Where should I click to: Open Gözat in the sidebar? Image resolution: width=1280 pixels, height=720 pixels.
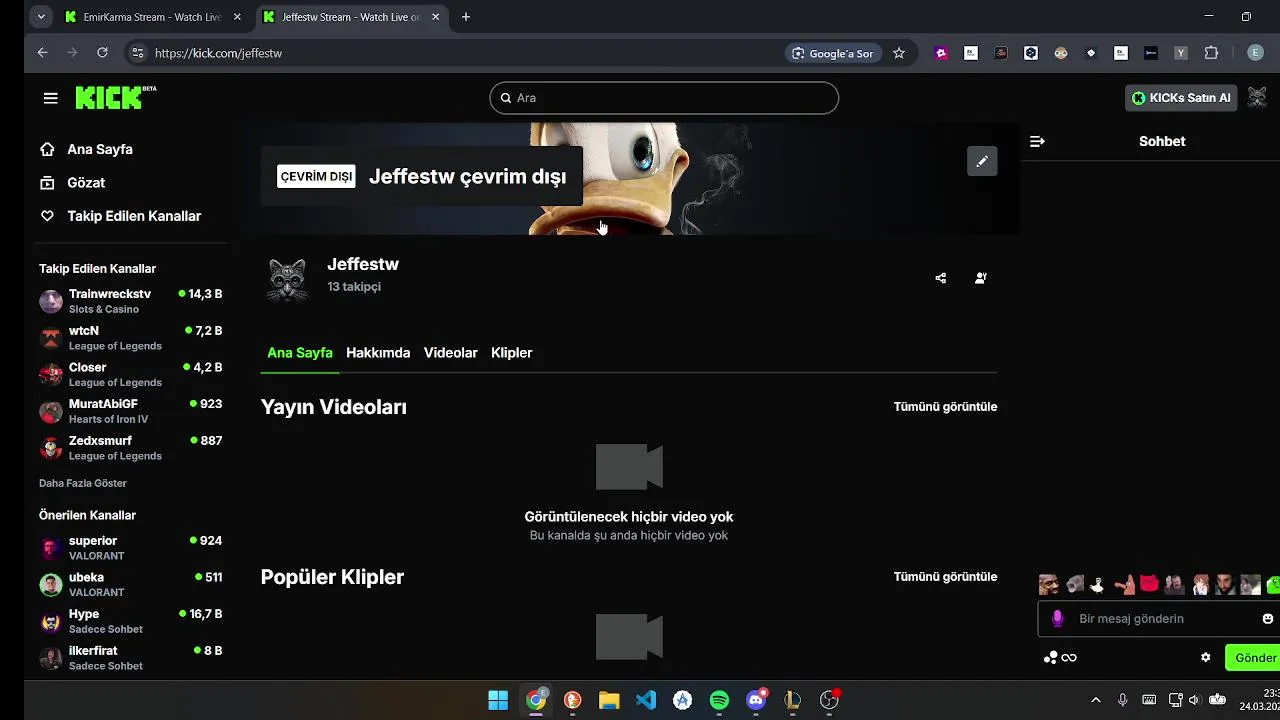[86, 183]
